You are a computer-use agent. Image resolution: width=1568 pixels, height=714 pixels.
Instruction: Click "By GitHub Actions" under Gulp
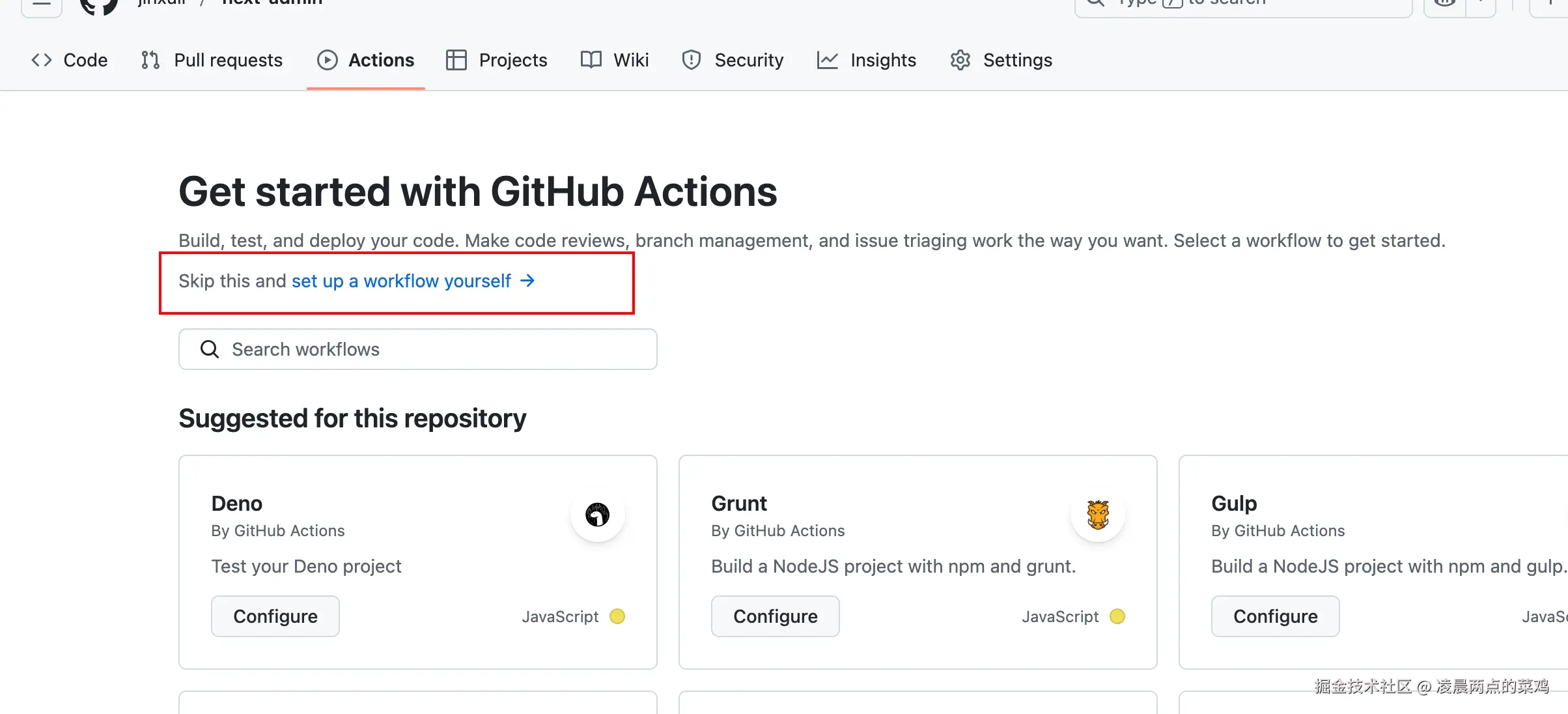coord(1278,531)
